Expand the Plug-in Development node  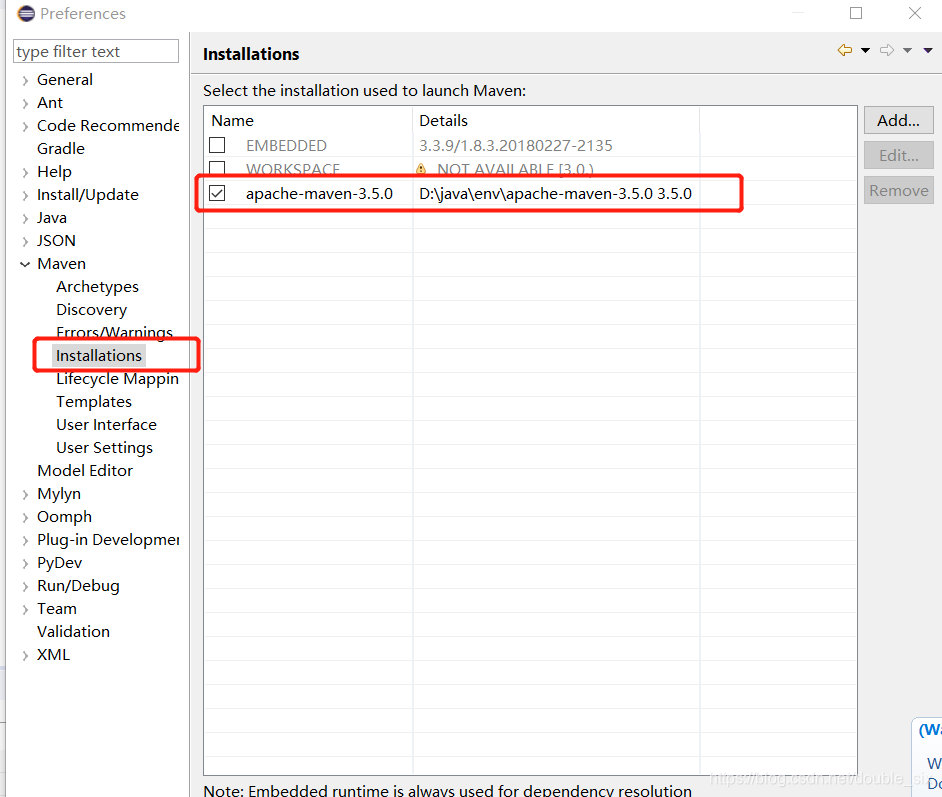(25, 541)
